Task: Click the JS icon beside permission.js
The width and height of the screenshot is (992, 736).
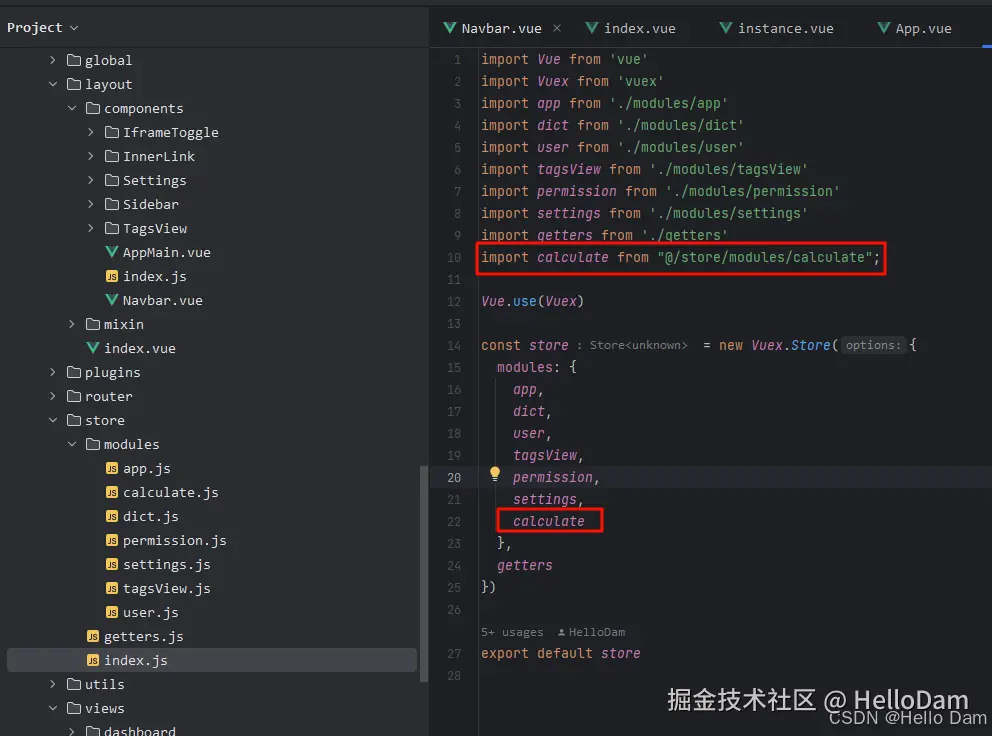Action: [112, 540]
